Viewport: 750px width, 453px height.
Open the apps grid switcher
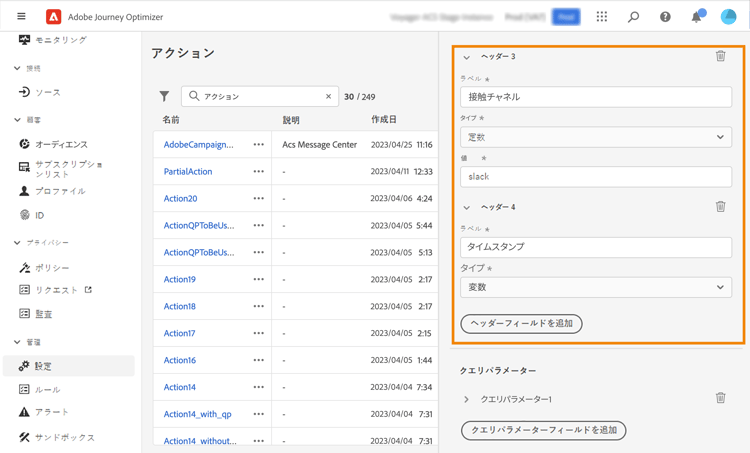(x=602, y=17)
